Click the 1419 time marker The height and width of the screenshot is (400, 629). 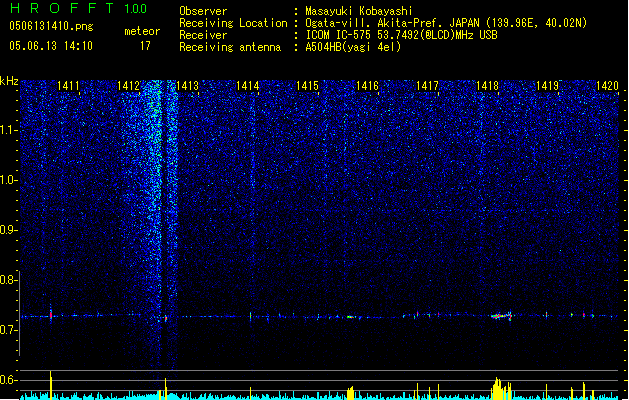pos(548,85)
